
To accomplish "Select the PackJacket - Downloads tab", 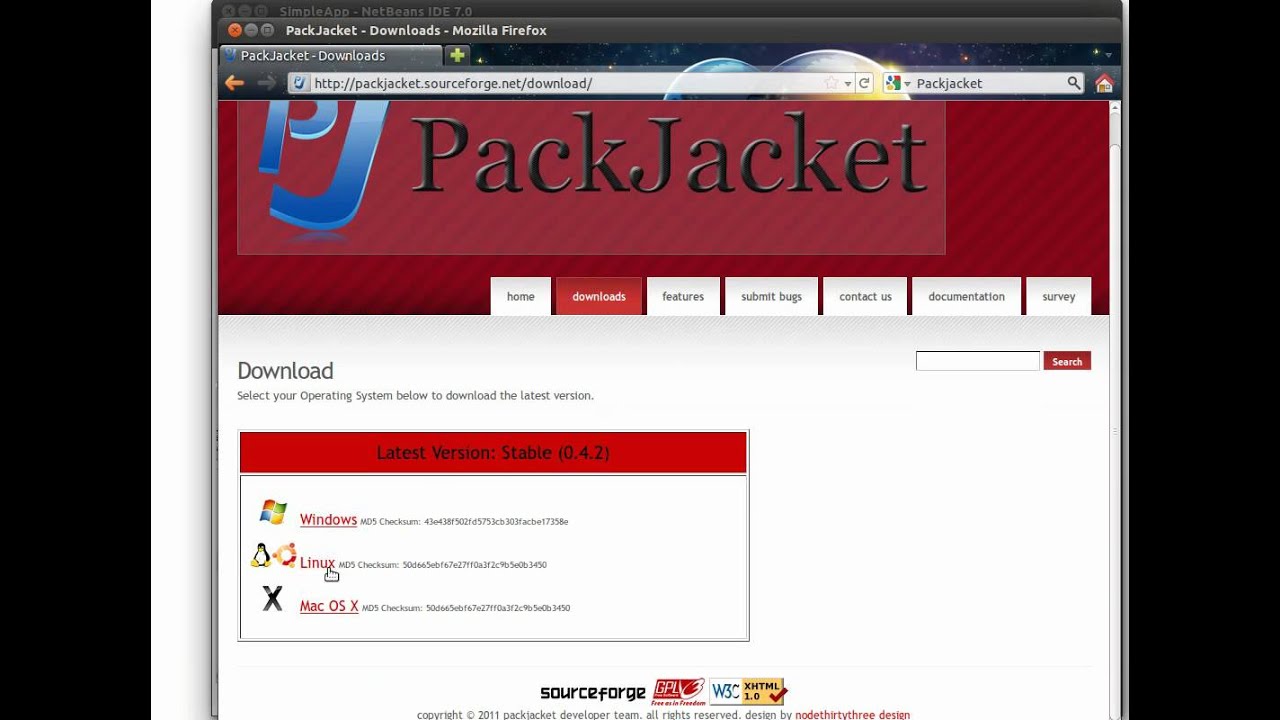I will [330, 56].
